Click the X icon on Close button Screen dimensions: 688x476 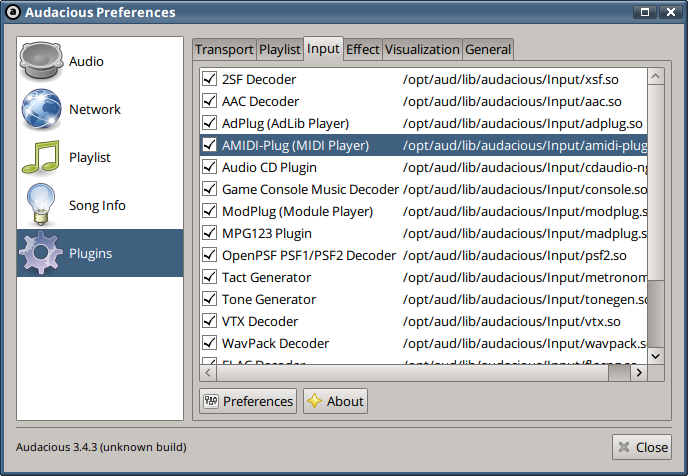tap(624, 447)
